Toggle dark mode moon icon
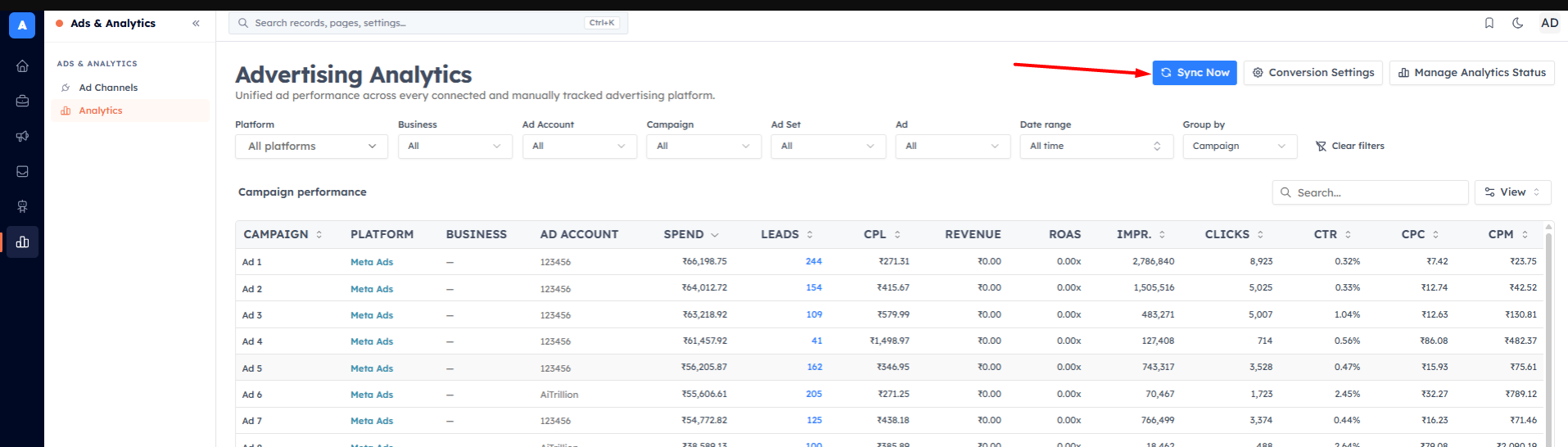 pos(1518,23)
